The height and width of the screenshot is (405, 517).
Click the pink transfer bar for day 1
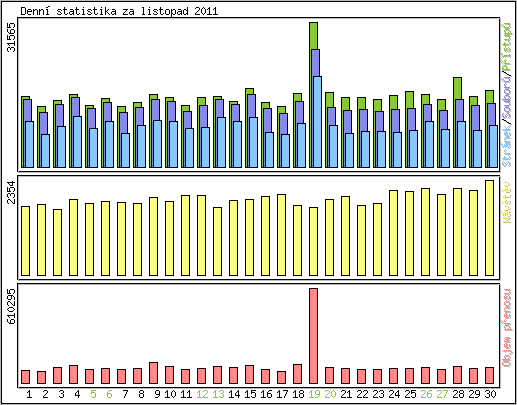coord(25,377)
